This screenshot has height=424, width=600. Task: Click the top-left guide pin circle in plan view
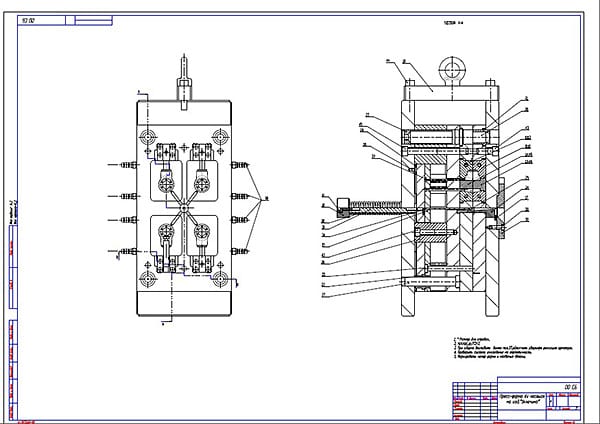pos(149,135)
